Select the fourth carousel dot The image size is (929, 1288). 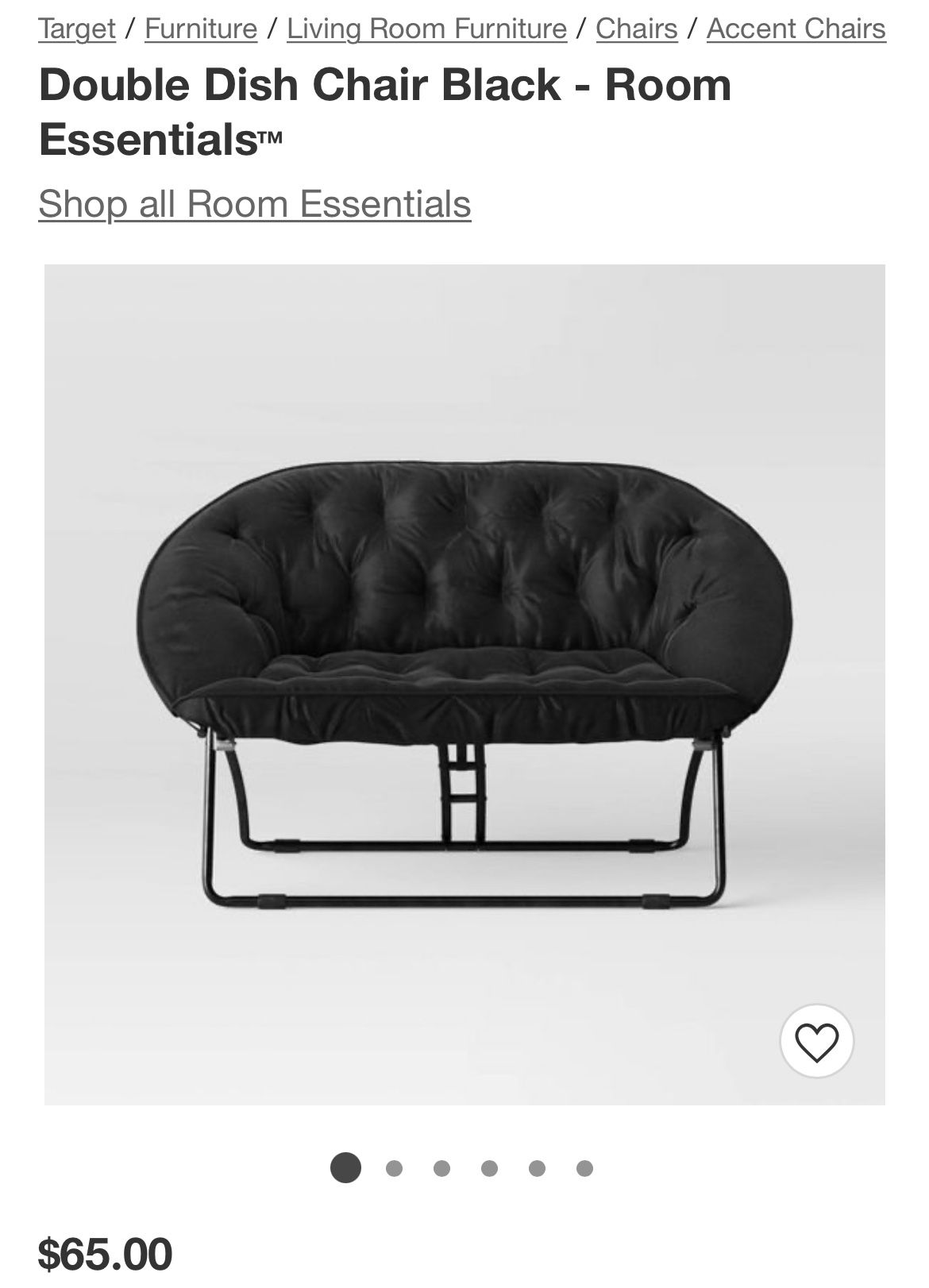click(x=490, y=1168)
